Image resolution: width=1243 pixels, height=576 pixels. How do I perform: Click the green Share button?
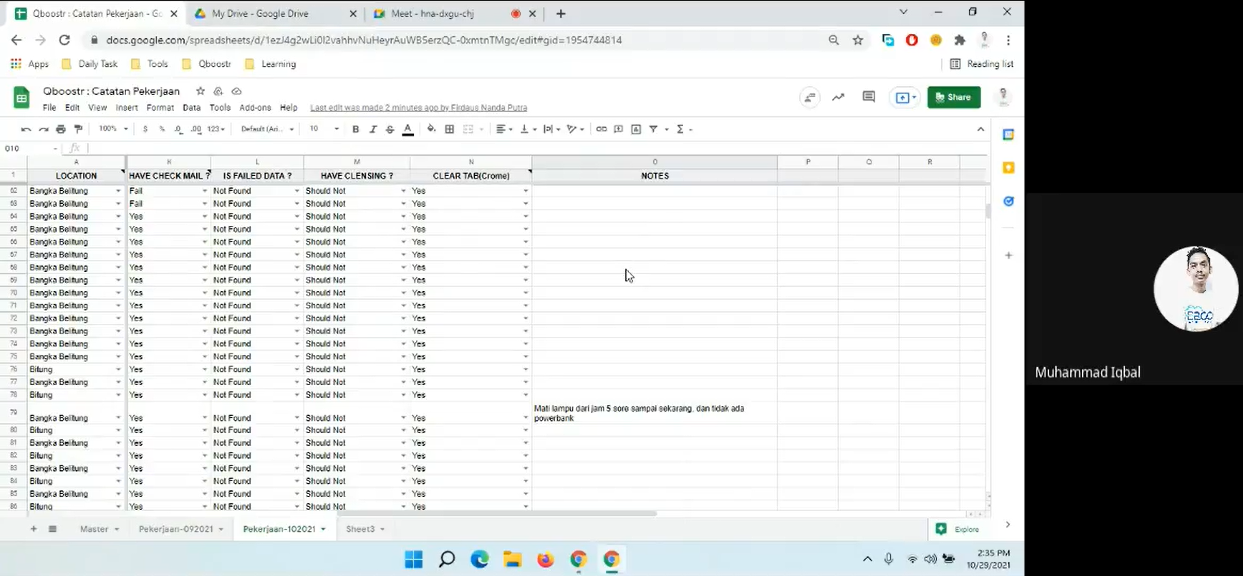point(953,97)
